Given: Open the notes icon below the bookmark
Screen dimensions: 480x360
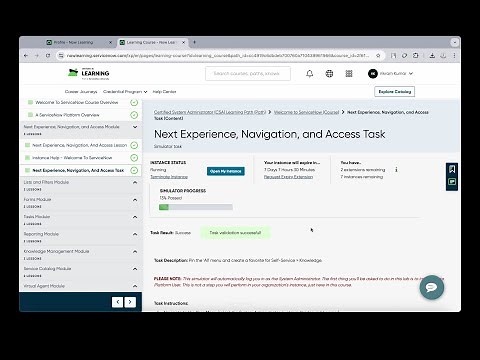Looking at the screenshot, I should pyautogui.click(x=452, y=182).
